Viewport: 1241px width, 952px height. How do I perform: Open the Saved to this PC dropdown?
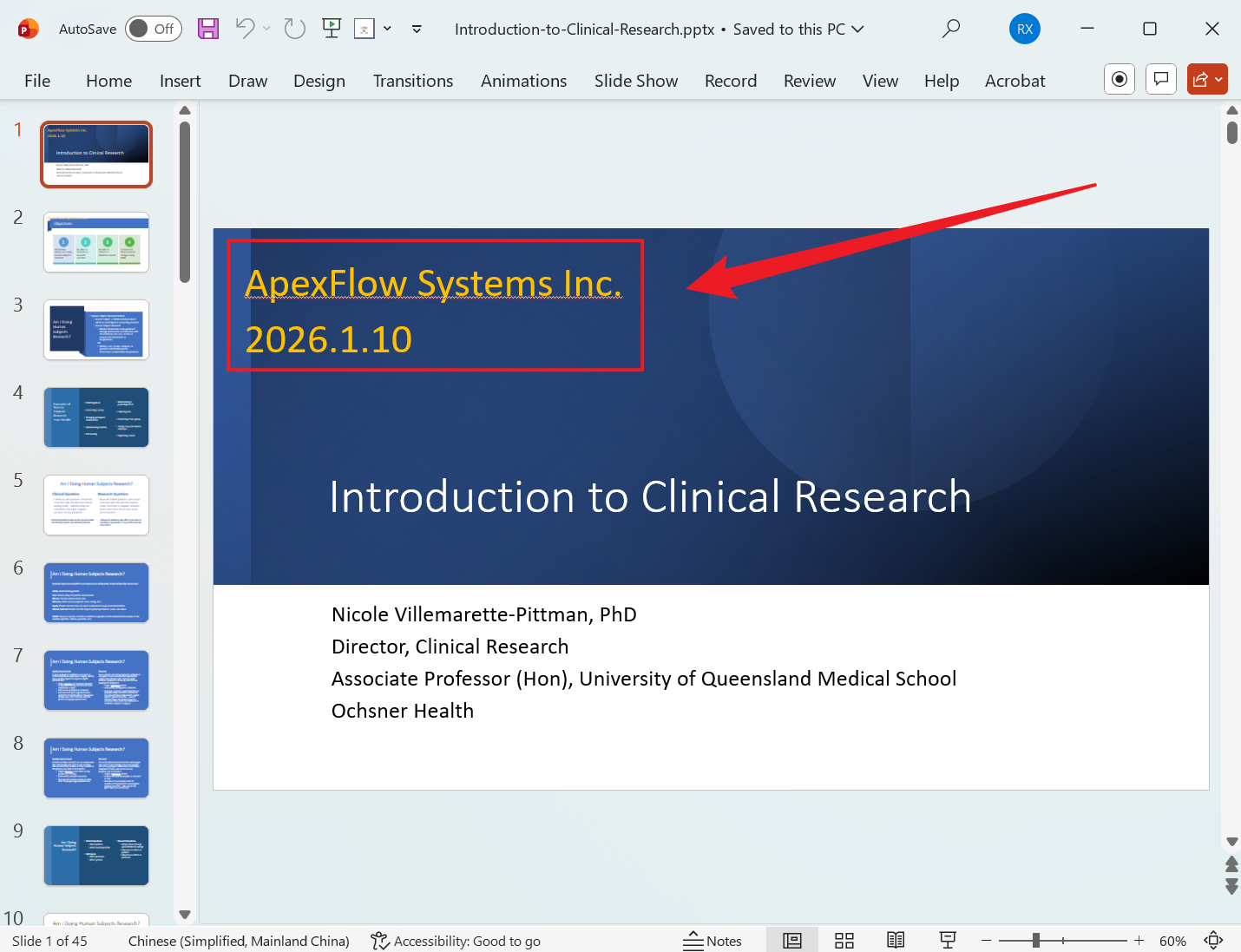857,29
